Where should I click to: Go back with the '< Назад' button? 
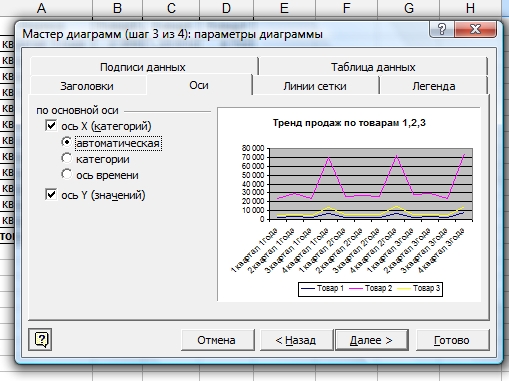tap(296, 340)
